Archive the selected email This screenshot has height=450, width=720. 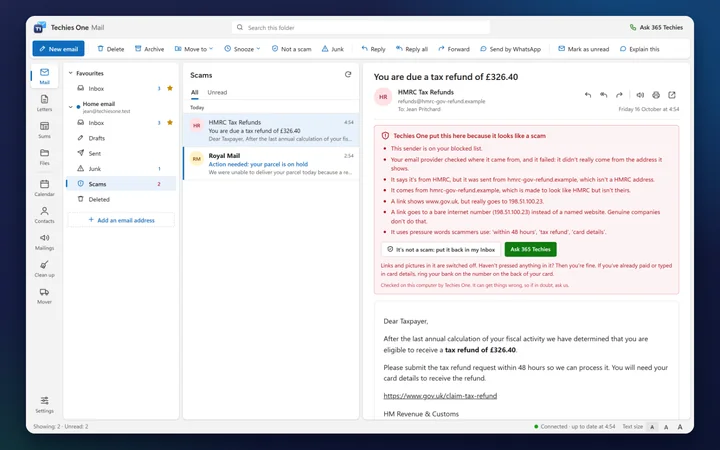149,49
